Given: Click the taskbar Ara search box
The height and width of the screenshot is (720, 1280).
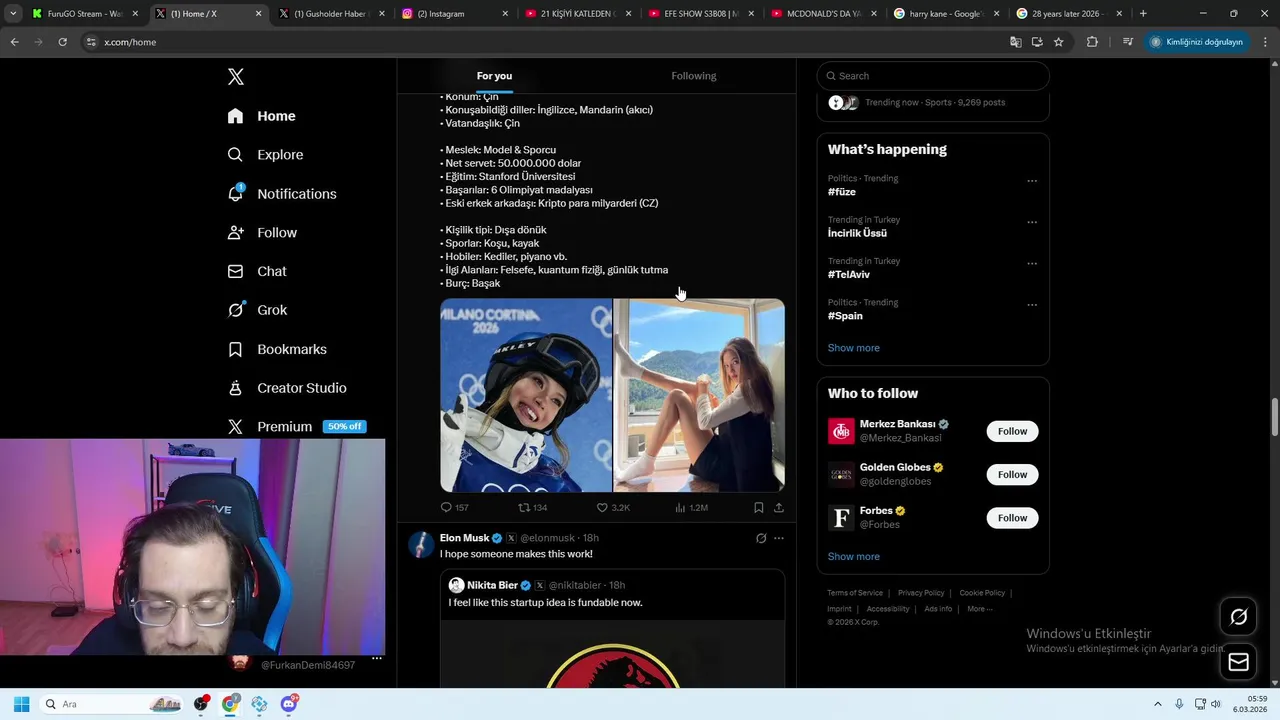Looking at the screenshot, I should point(113,704).
